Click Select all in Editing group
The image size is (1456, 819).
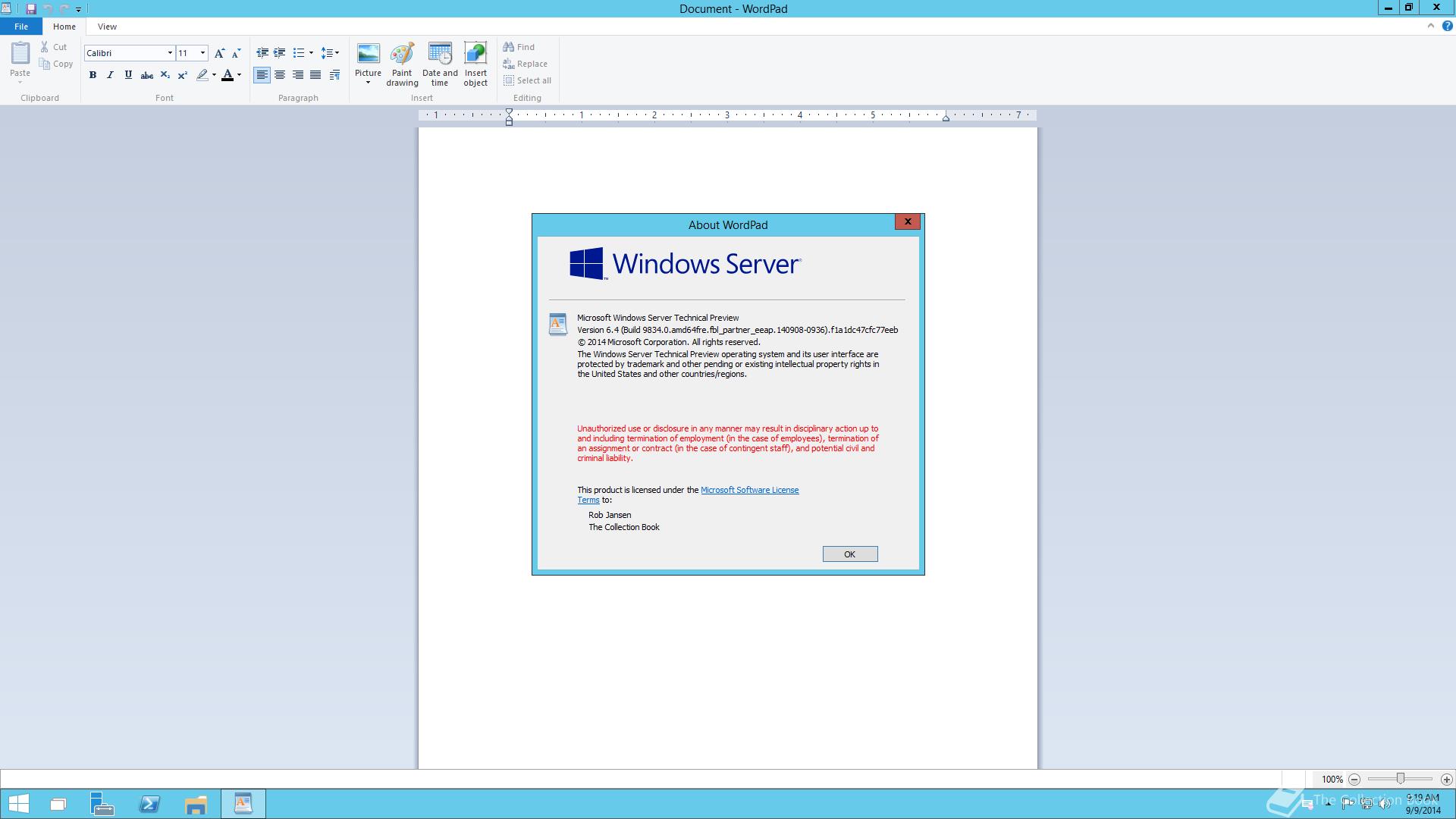(x=527, y=80)
